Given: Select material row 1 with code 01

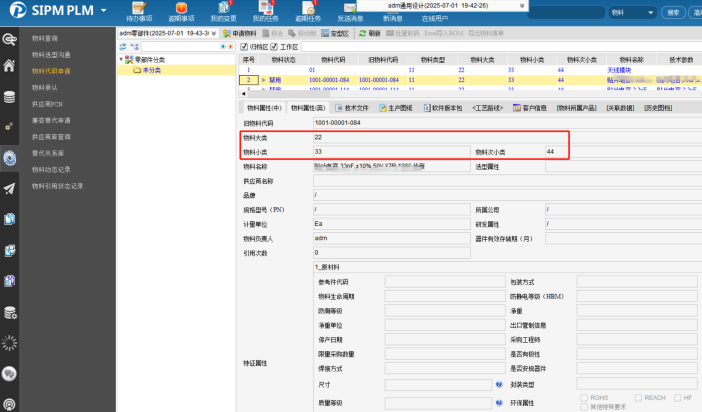Looking at the screenshot, I should pyautogui.click(x=470, y=70).
